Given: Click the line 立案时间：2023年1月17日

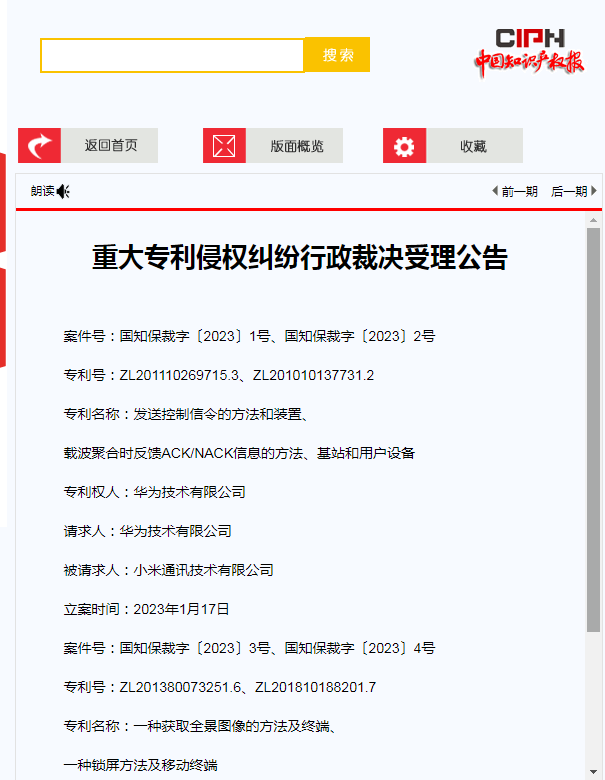Looking at the screenshot, I should point(146,609).
